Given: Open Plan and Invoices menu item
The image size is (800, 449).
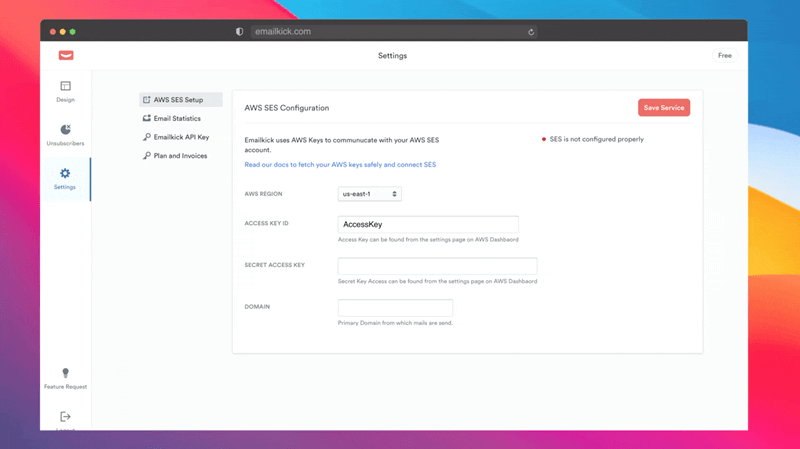Looking at the screenshot, I should pos(181,156).
